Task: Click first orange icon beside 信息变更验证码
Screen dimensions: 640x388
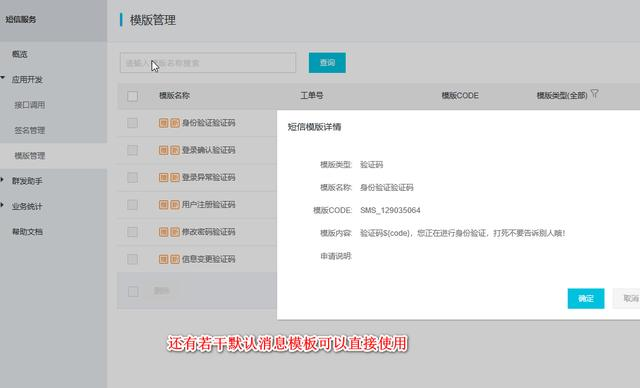Action: pos(164,259)
